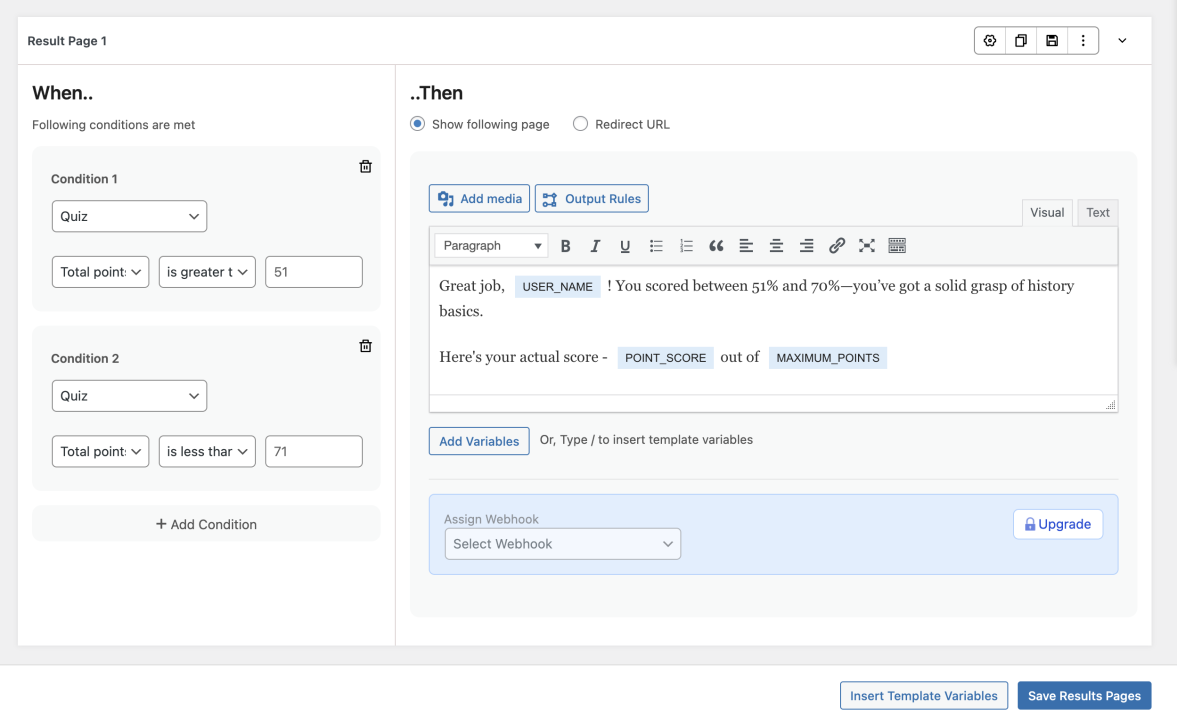
Task: Insert a numbered list
Action: [x=686, y=245]
